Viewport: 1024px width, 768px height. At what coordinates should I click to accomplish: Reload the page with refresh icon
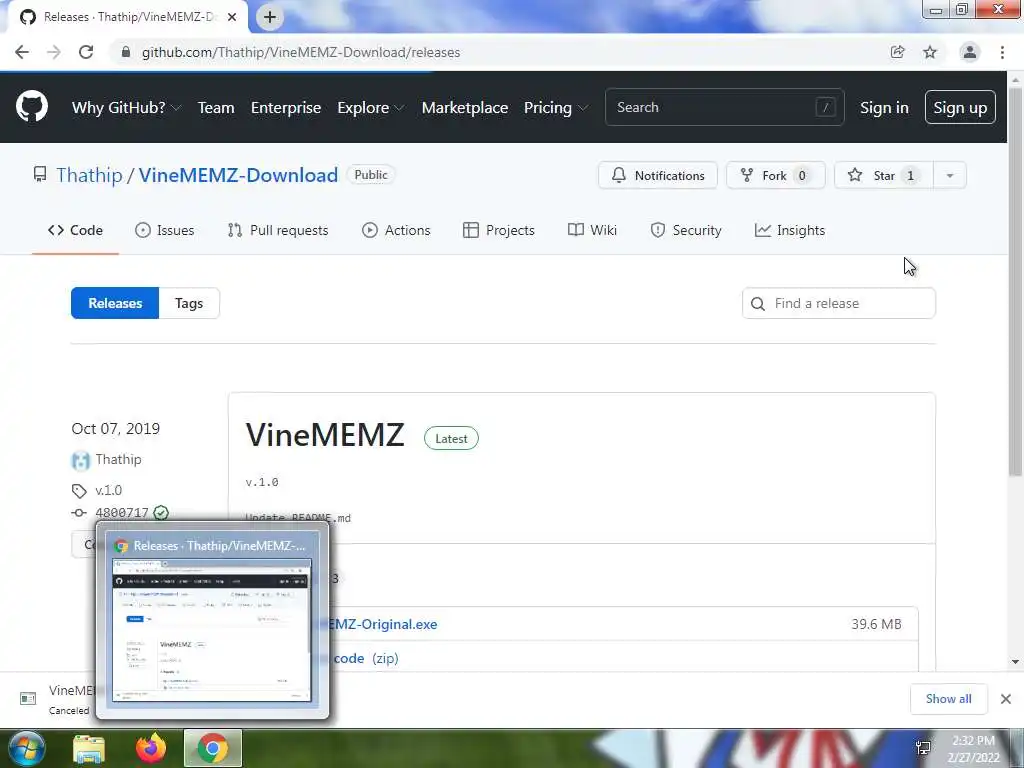pyautogui.click(x=86, y=52)
